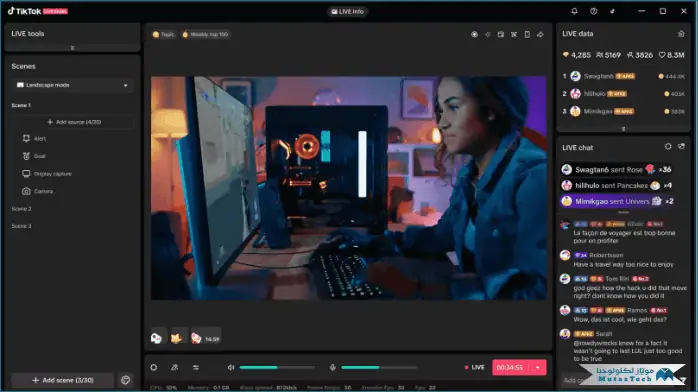Open the LIVE chat settings circle icon

668,146
